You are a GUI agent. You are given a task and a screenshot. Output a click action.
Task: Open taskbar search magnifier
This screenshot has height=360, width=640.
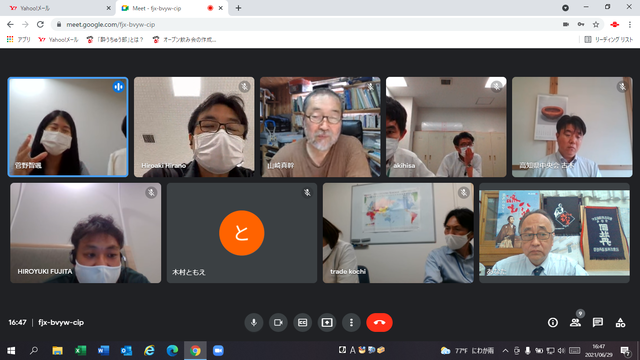[x=34, y=351]
